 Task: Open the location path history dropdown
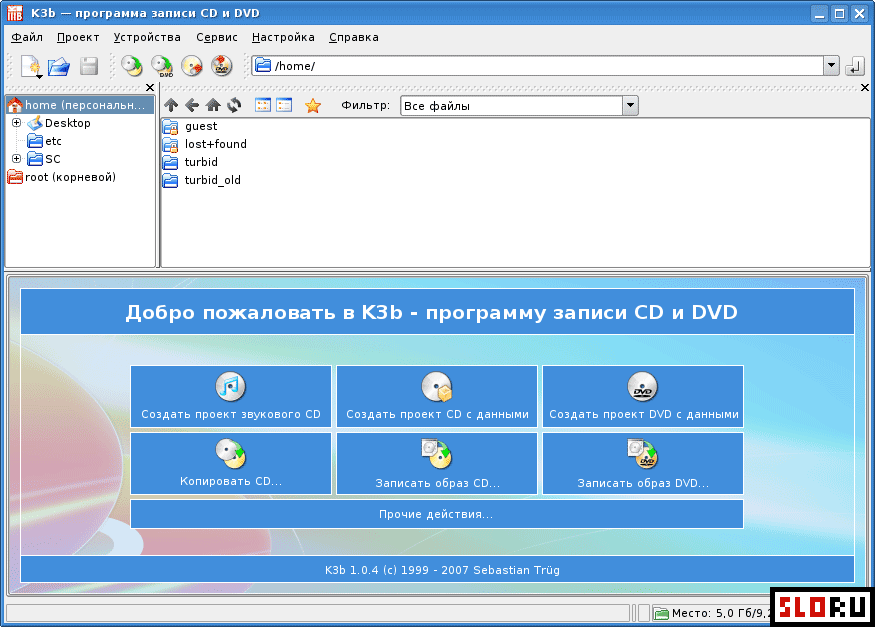tap(831, 66)
